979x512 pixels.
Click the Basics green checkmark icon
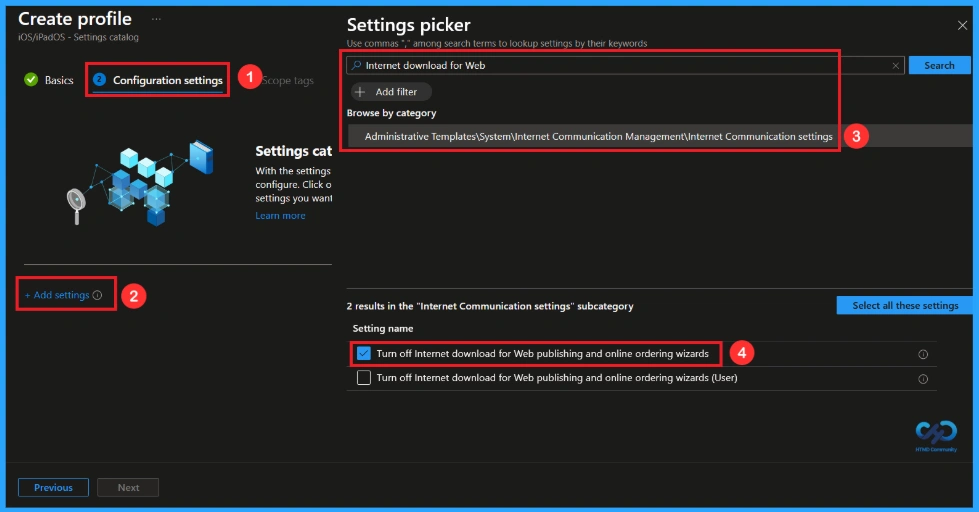point(31,80)
